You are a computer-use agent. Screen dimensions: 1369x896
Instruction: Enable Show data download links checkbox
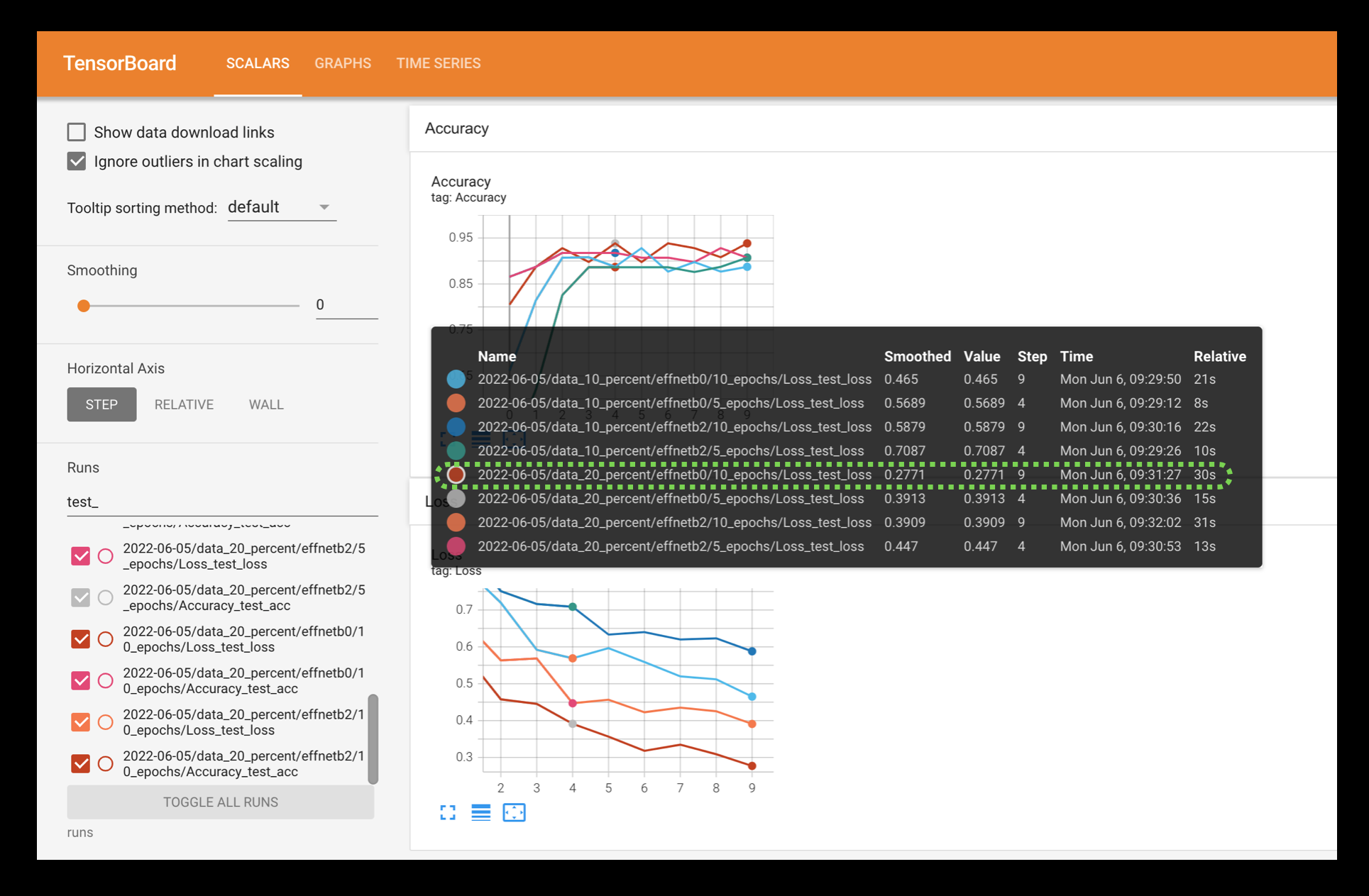pyautogui.click(x=76, y=131)
